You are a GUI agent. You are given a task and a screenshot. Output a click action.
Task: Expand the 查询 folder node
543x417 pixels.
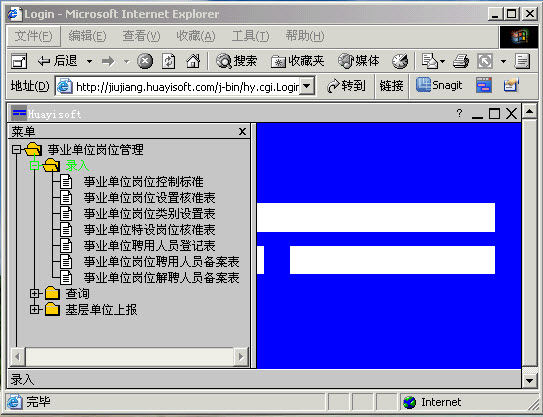coord(34,293)
